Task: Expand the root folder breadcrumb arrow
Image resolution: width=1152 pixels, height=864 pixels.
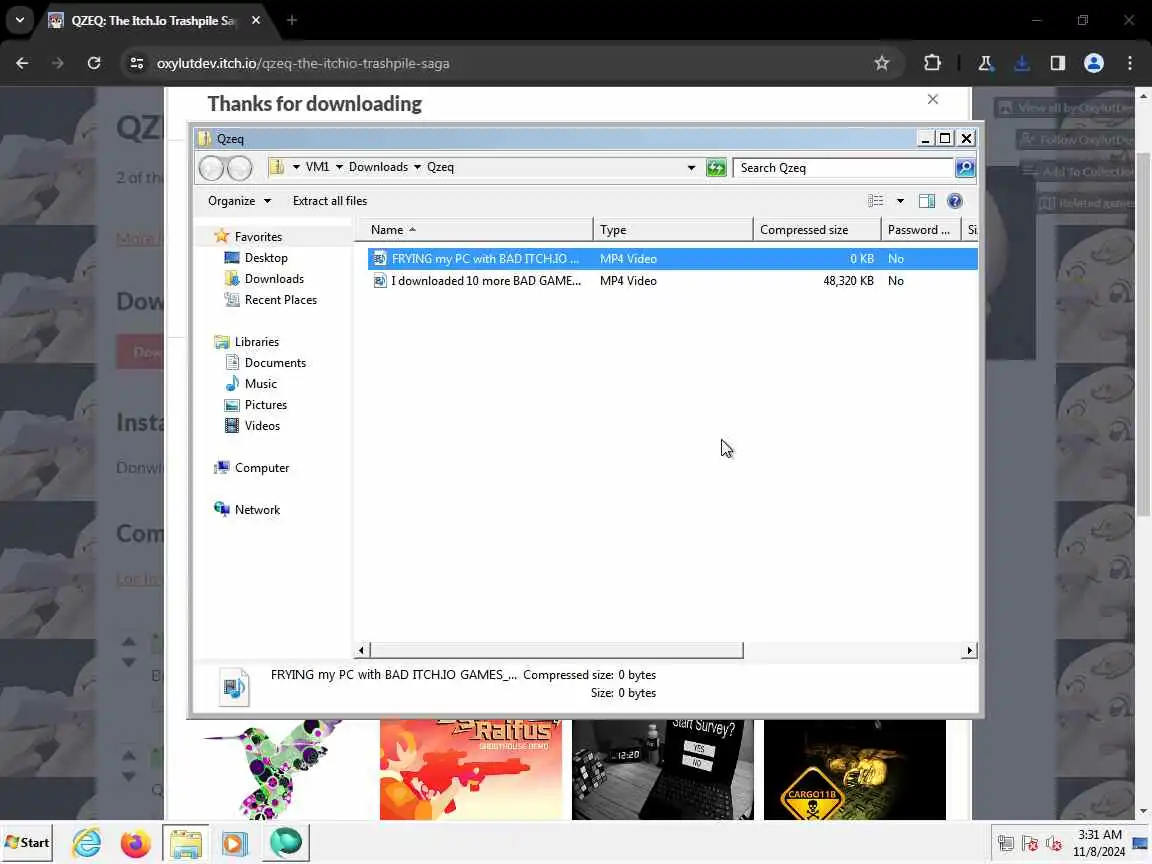Action: [x=296, y=168]
